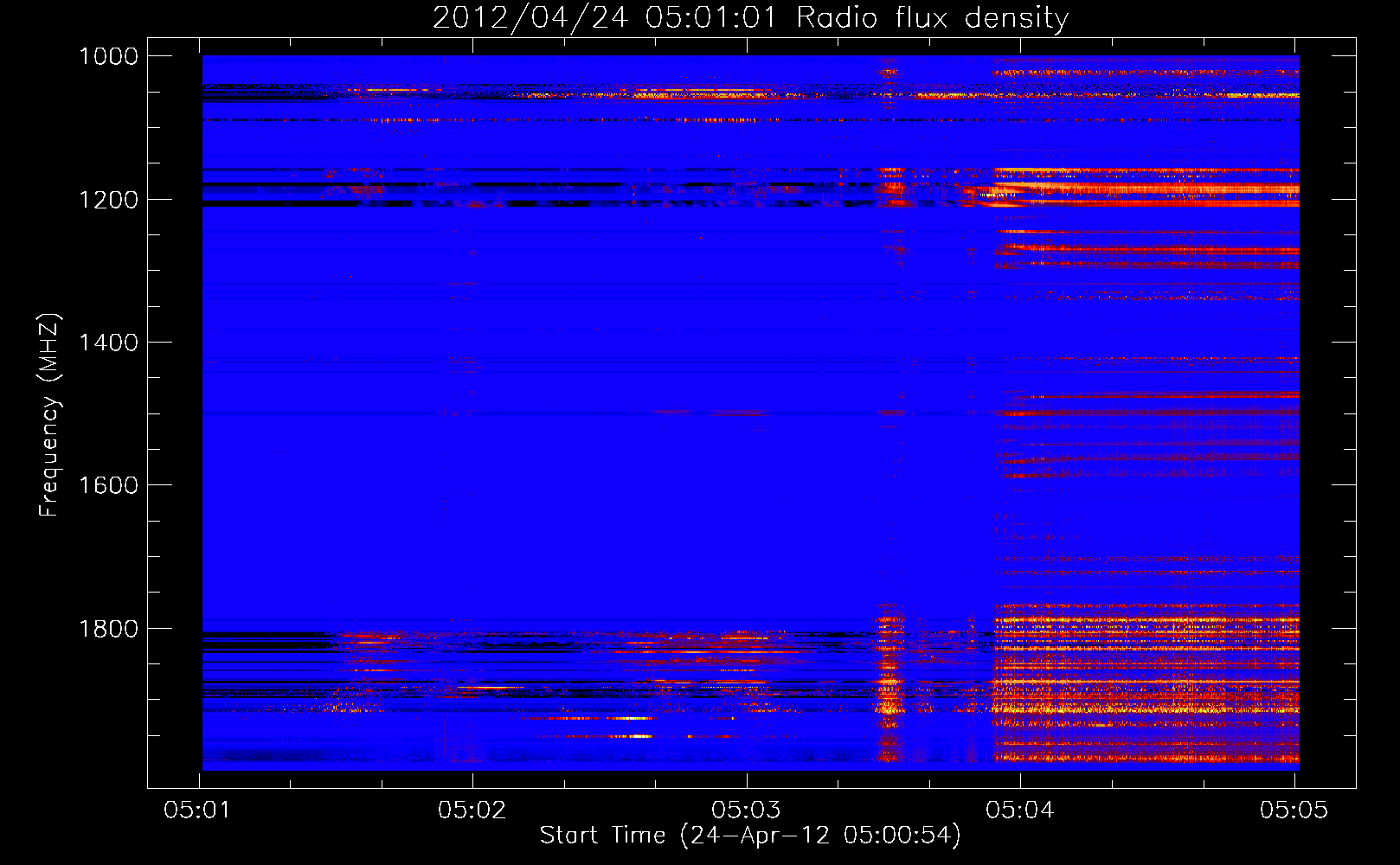Click the 05:01 time axis label
The height and width of the screenshot is (865, 1400).
pyautogui.click(x=198, y=811)
